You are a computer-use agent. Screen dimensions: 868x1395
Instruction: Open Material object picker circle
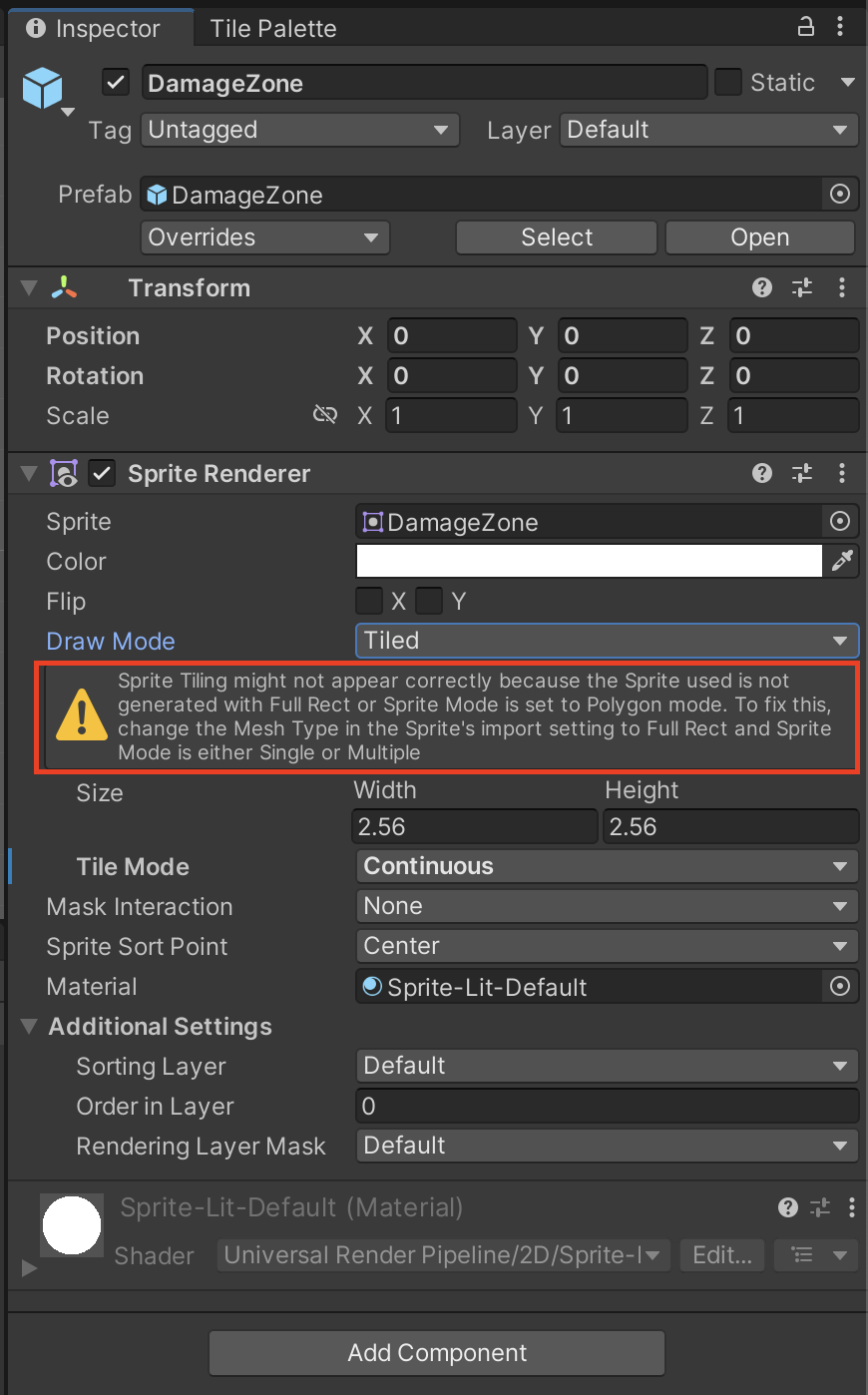[840, 987]
